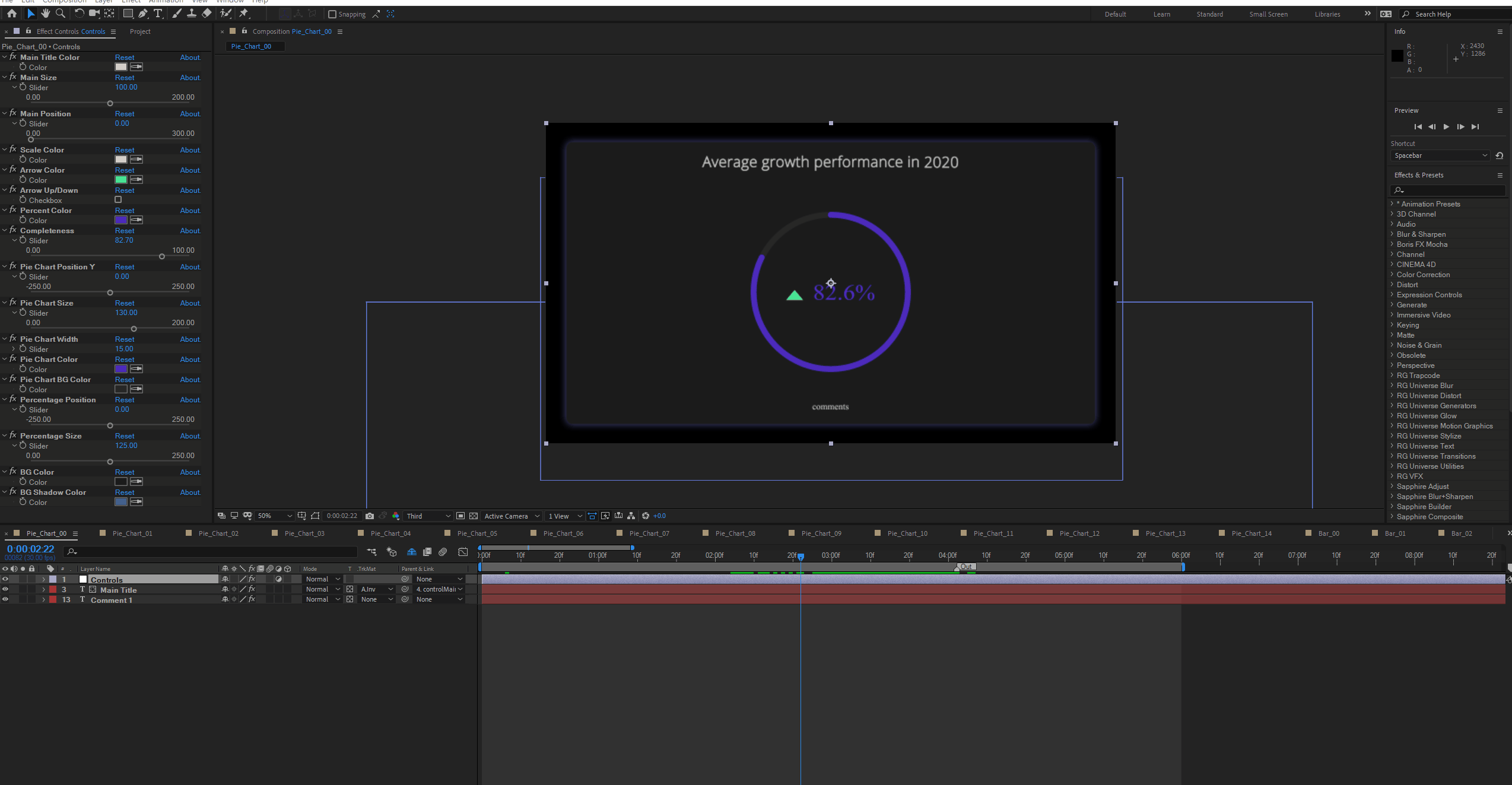Select the Zoom tool
This screenshot has height=785, width=1512.
click(60, 13)
